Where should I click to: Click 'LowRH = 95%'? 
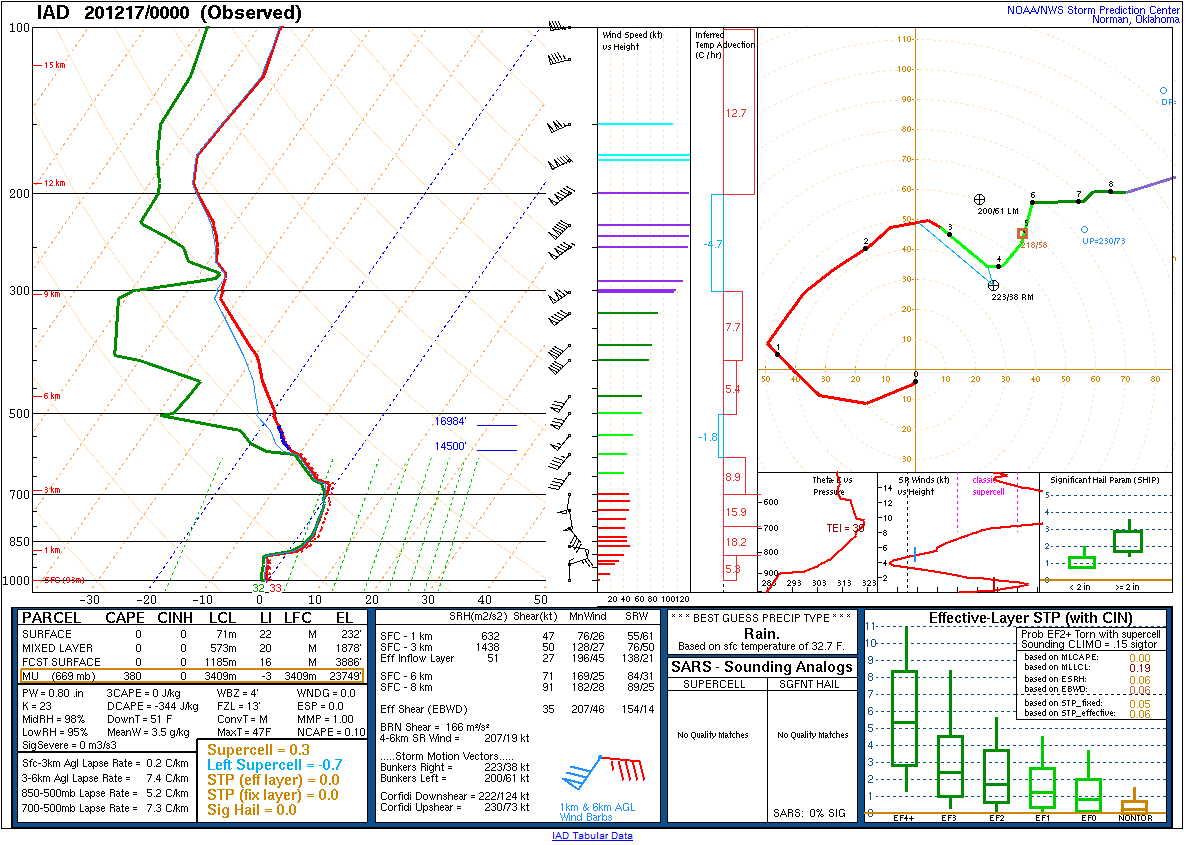point(54,732)
